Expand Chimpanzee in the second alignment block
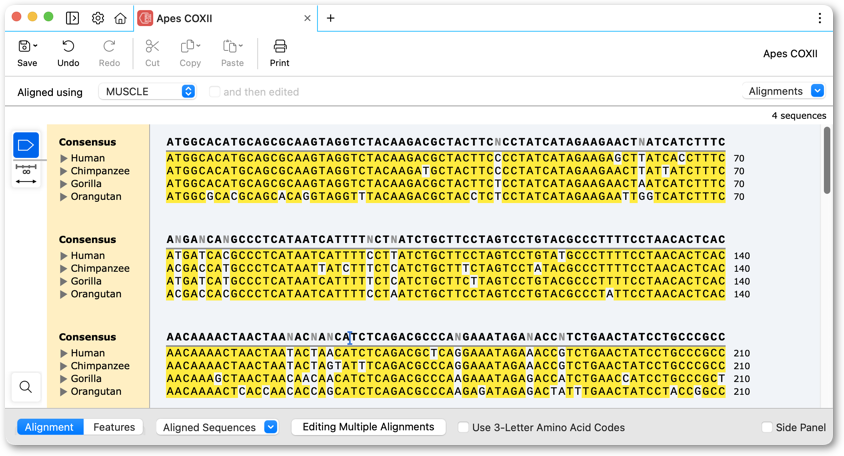The width and height of the screenshot is (844, 456). 64,269
